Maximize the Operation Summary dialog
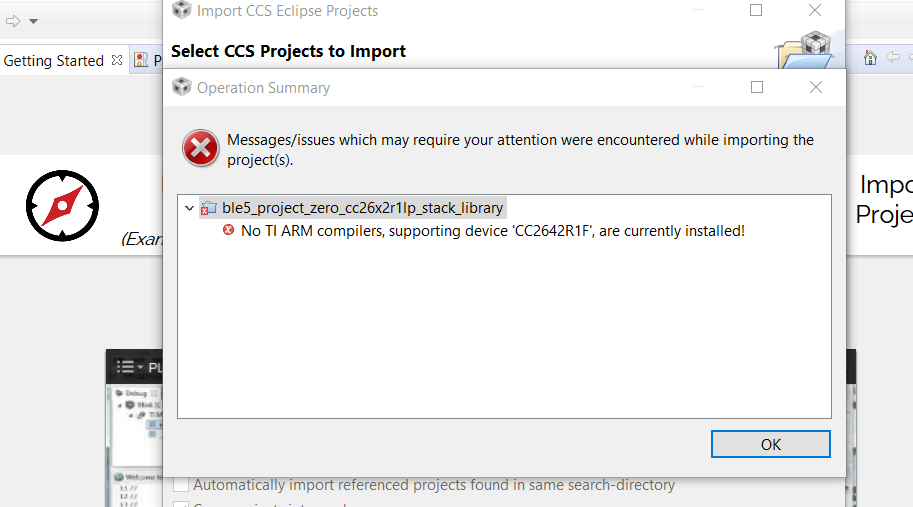913x507 pixels. tap(757, 87)
